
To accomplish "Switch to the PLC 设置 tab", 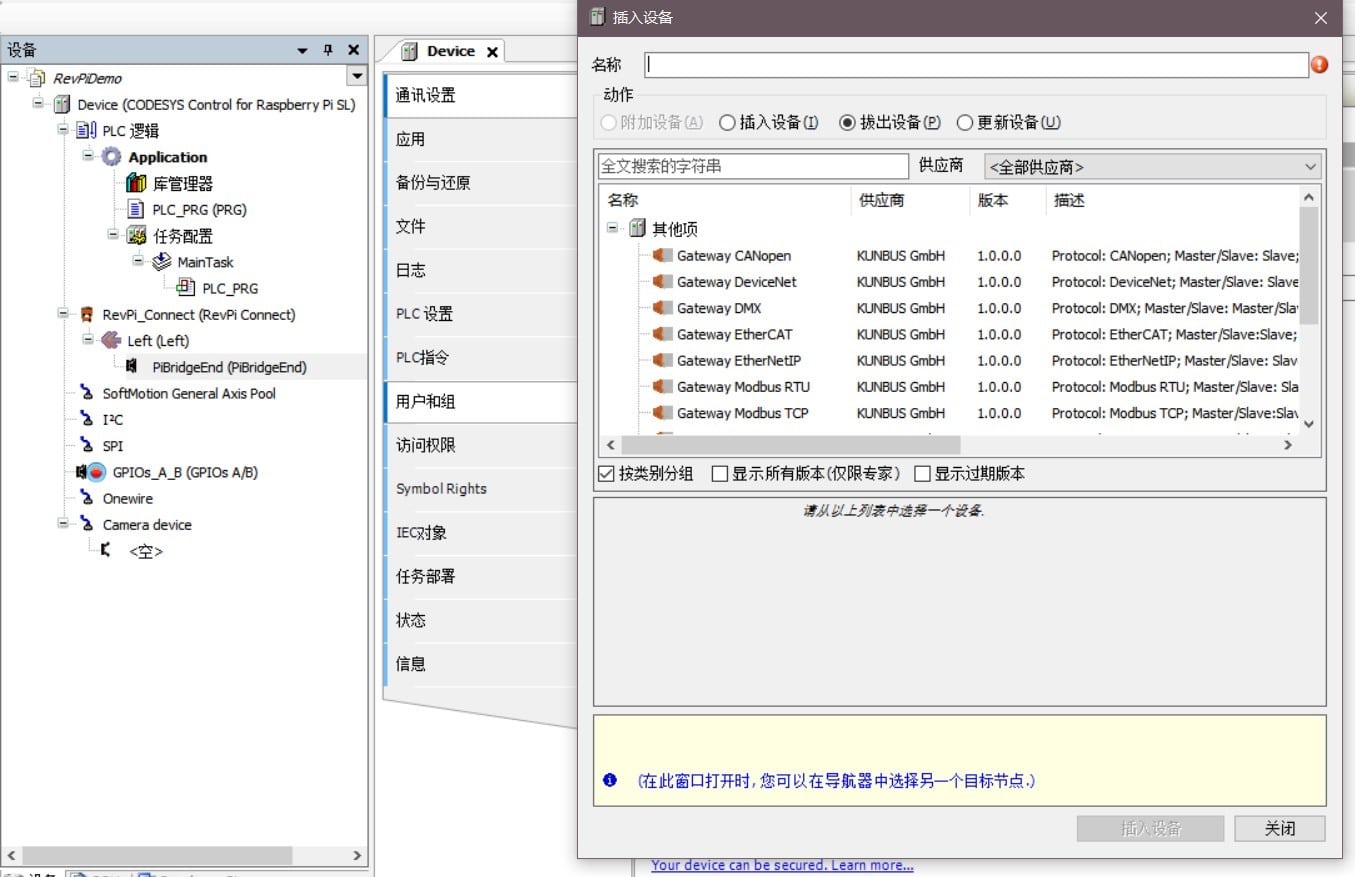I will point(424,314).
